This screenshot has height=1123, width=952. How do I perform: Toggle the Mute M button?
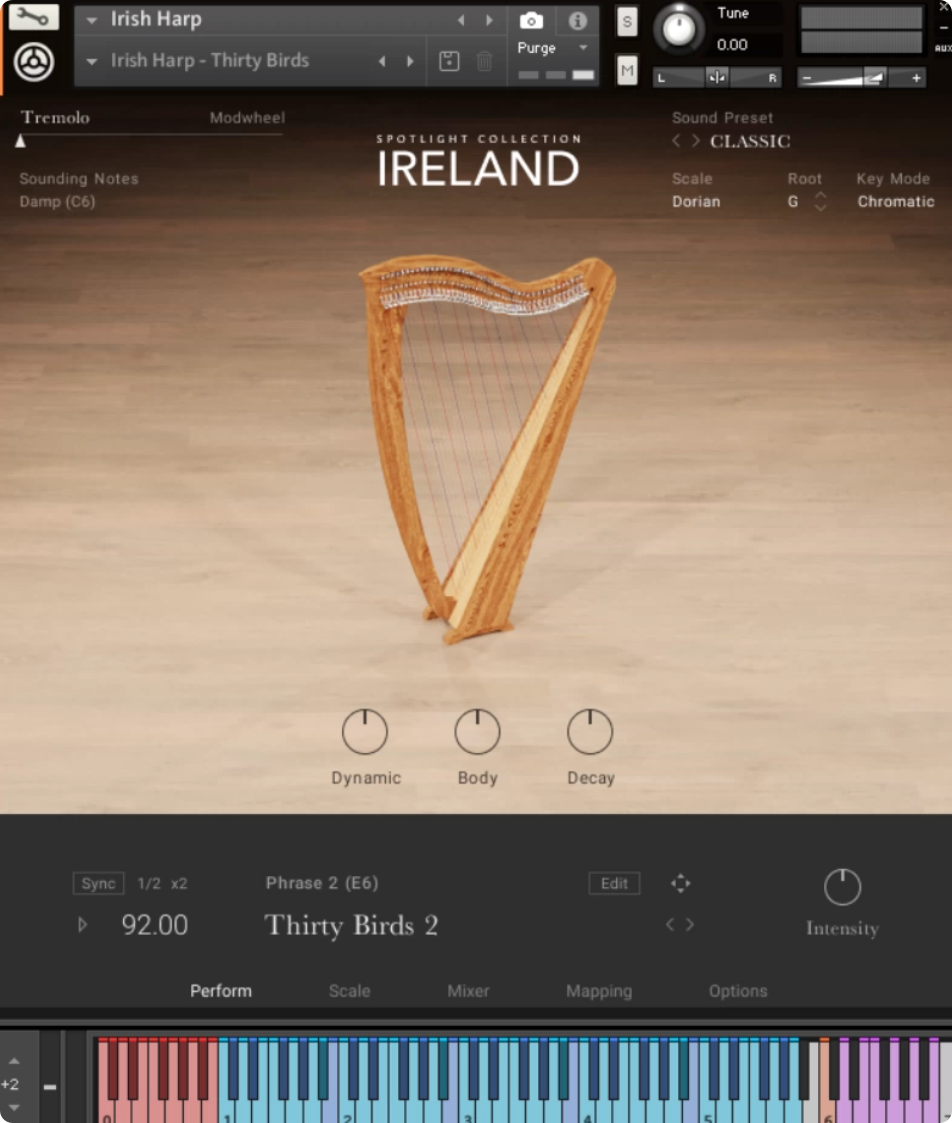[627, 70]
